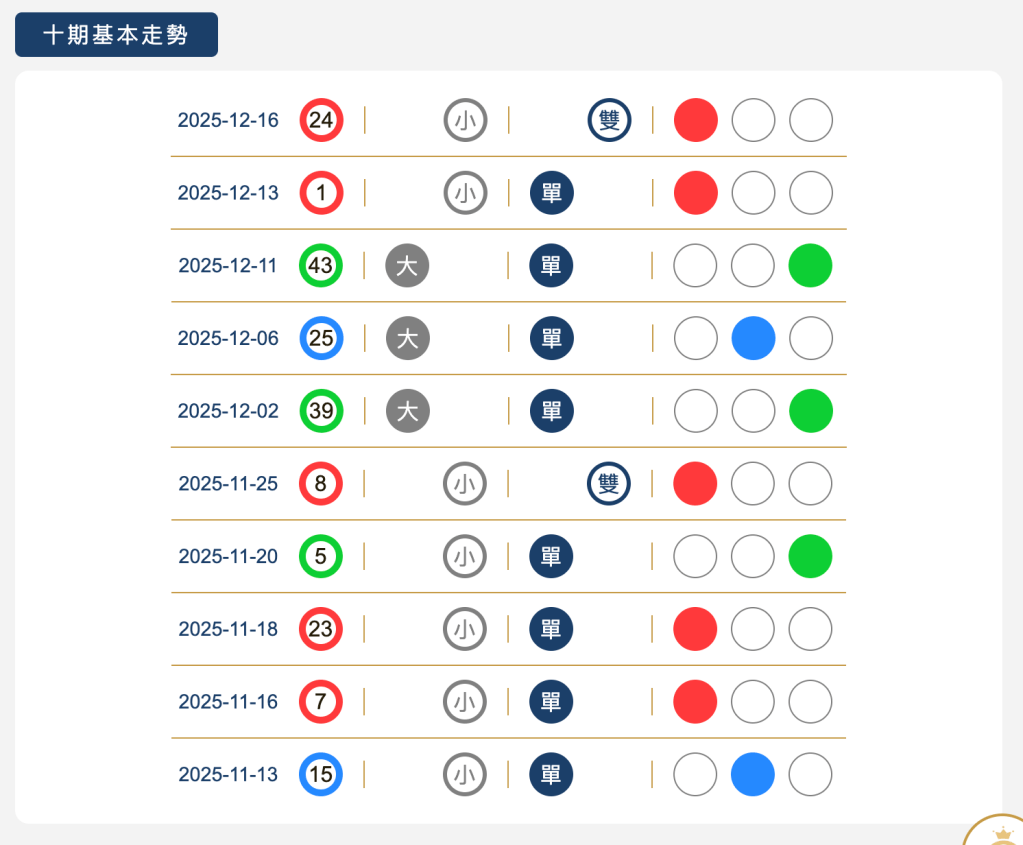
Task: Click 小 icon in the 2025-12-13 row
Action: coord(465,193)
